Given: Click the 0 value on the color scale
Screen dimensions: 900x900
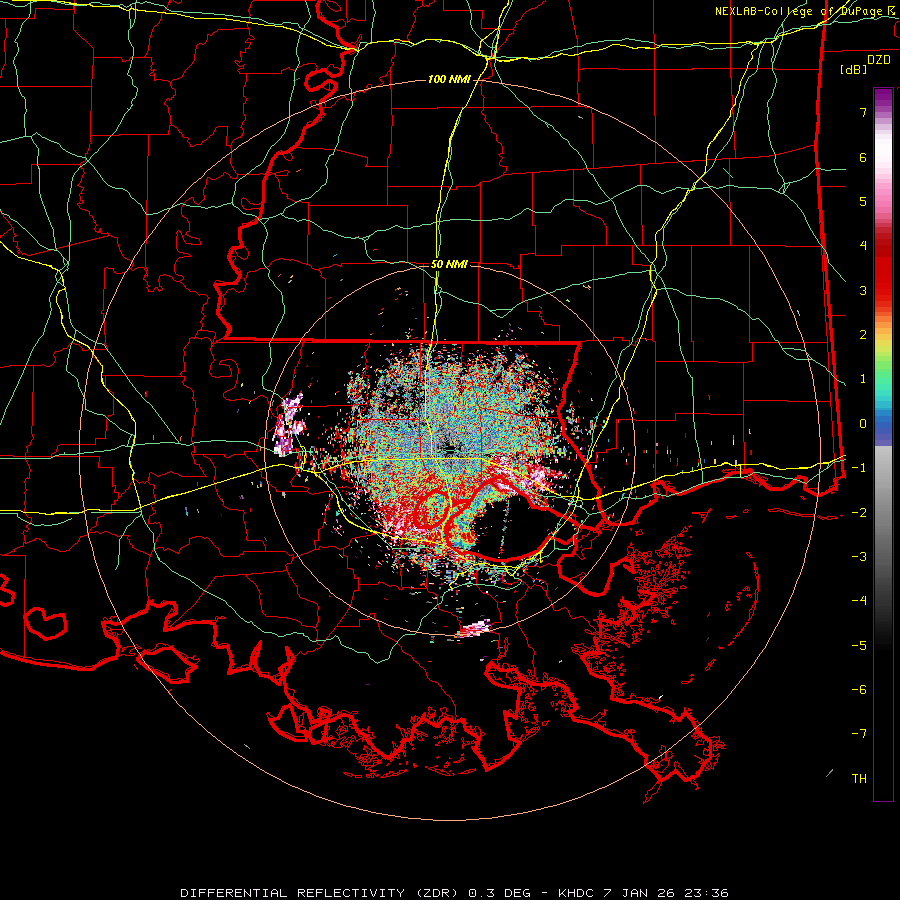Looking at the screenshot, I should [x=863, y=424].
